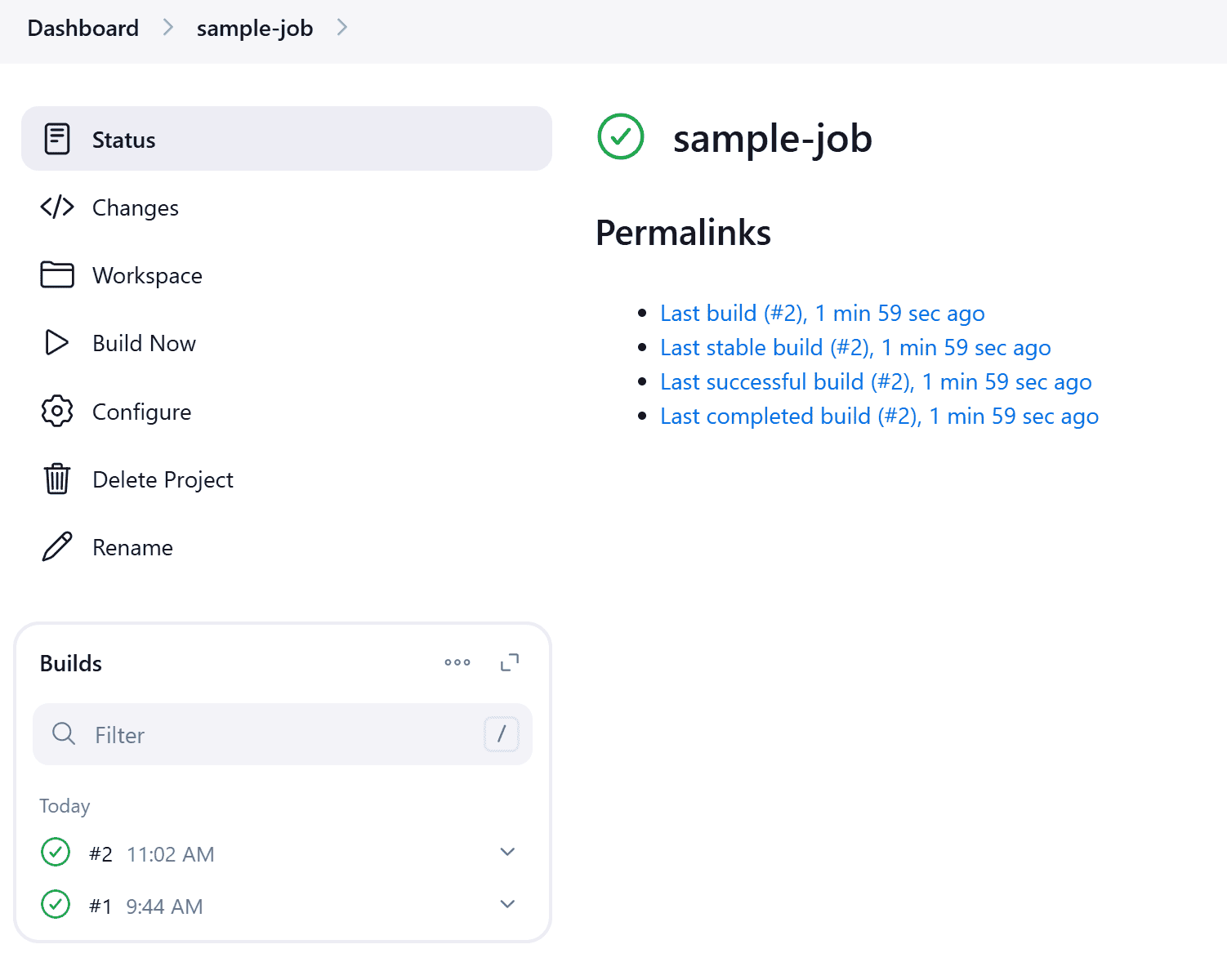This screenshot has height=980, width=1227.
Task: Click the Changes code icon
Action: point(56,207)
